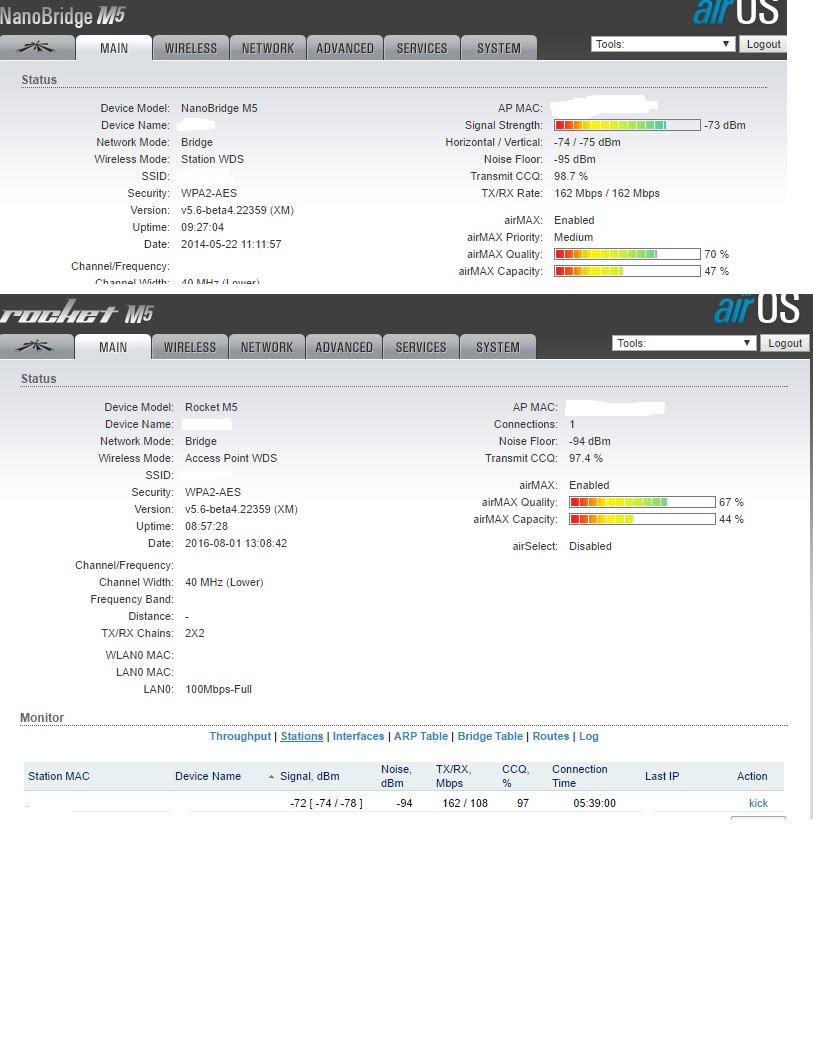813x1044 pixels.
Task: Sort stations by Device Name column
Action: pos(208,776)
